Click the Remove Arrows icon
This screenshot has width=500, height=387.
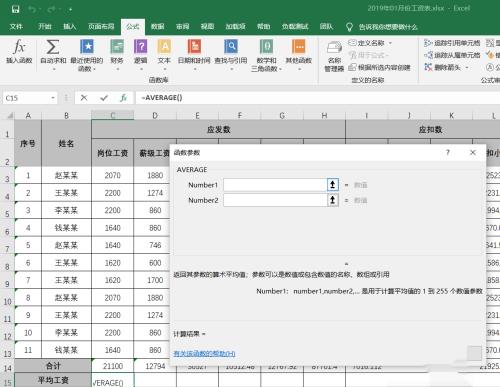[x=428, y=67]
